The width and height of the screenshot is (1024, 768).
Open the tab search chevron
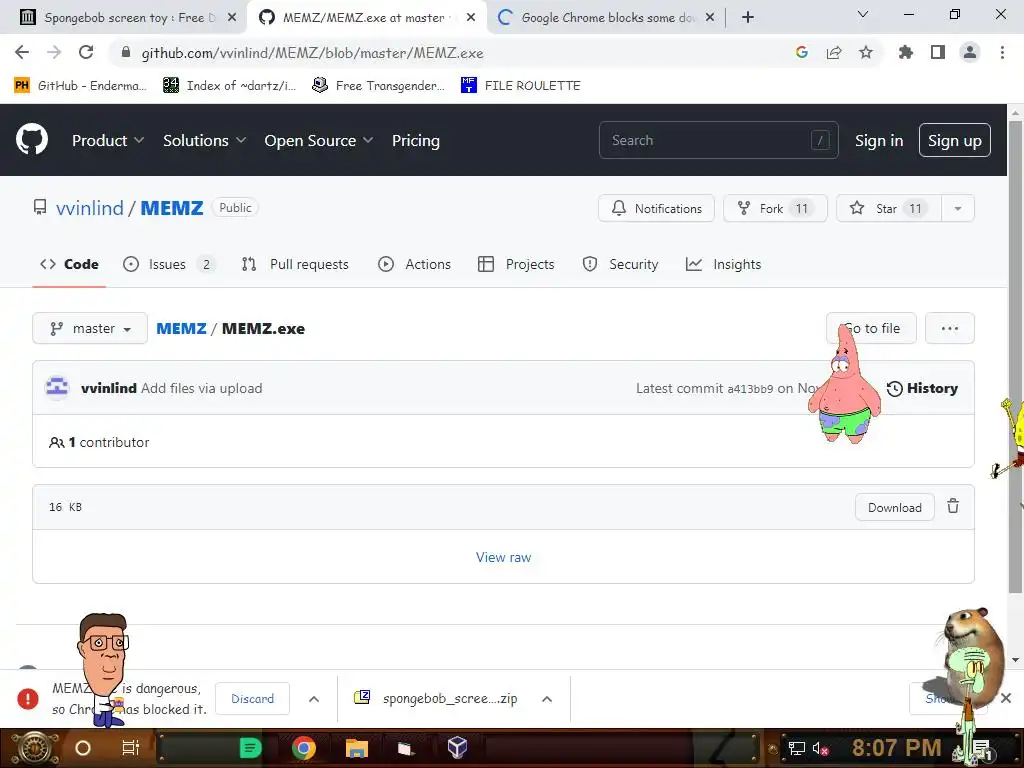click(863, 14)
